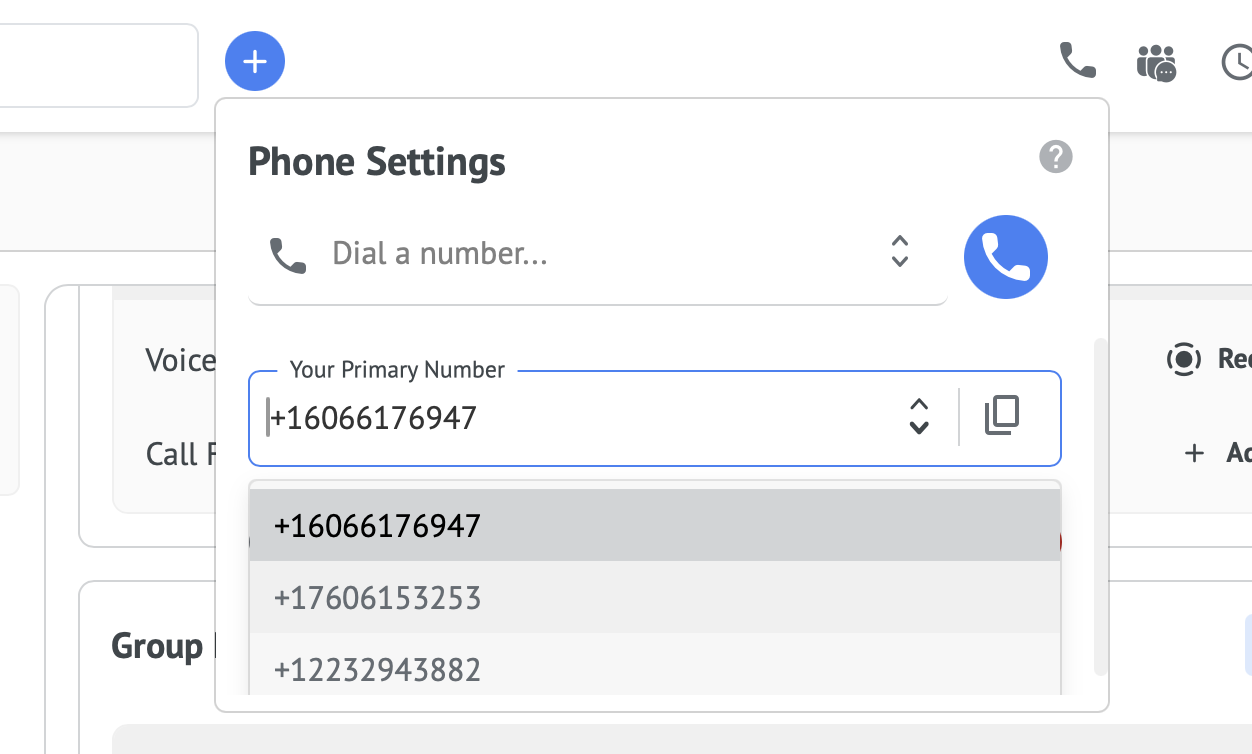Click the clock history icon
The height and width of the screenshot is (754, 1252).
pos(1238,62)
